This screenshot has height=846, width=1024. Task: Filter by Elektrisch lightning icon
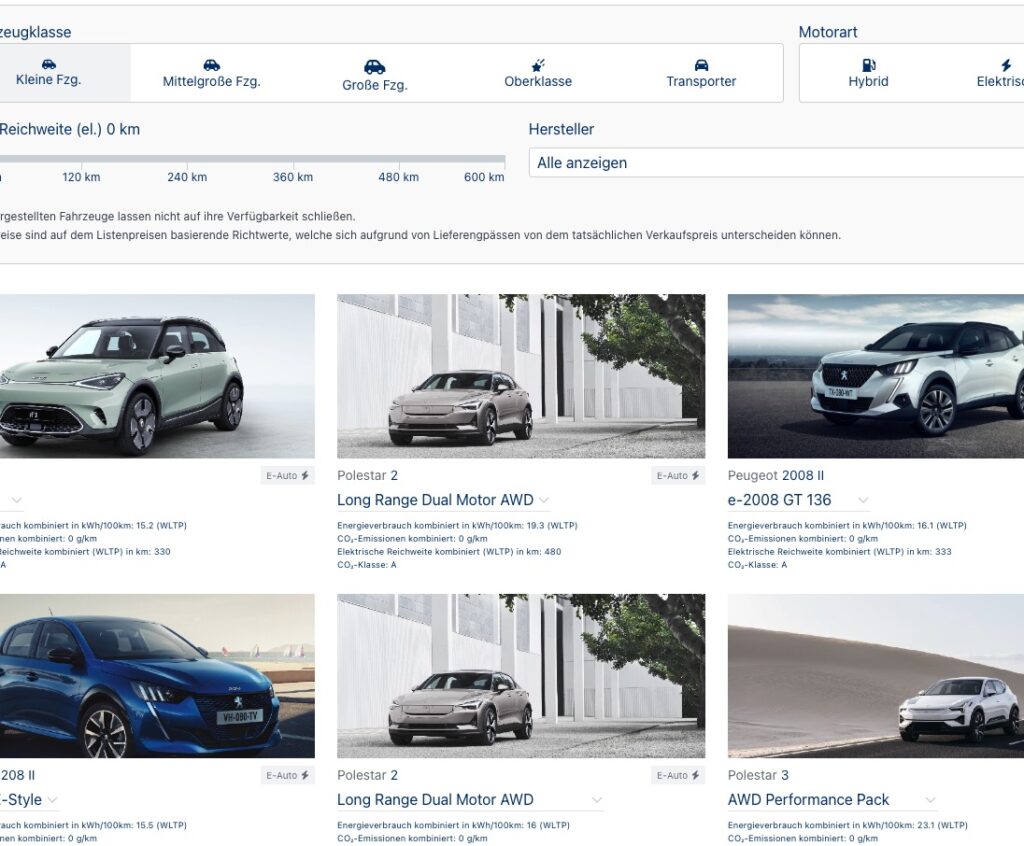(x=1005, y=65)
